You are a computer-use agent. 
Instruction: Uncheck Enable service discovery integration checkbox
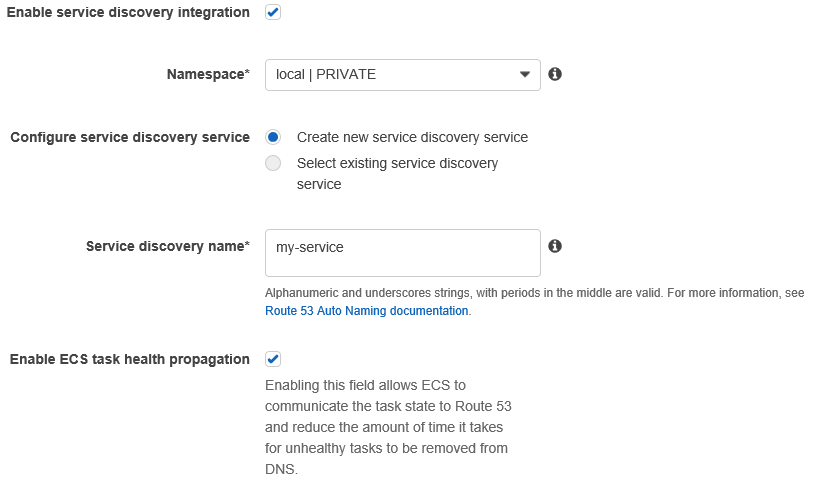click(273, 13)
